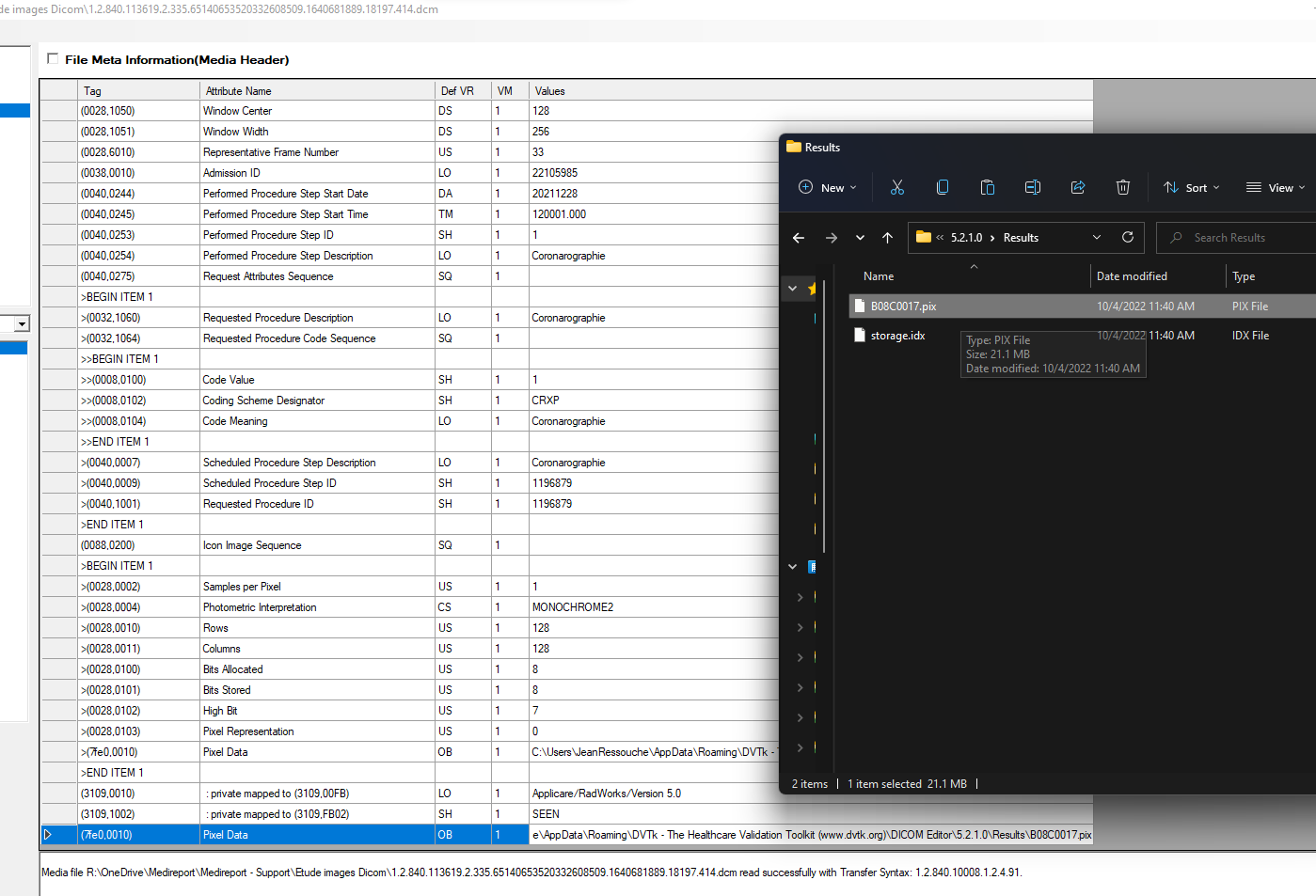This screenshot has width=1316, height=896.
Task: Click the Results window title
Action: tap(822, 148)
